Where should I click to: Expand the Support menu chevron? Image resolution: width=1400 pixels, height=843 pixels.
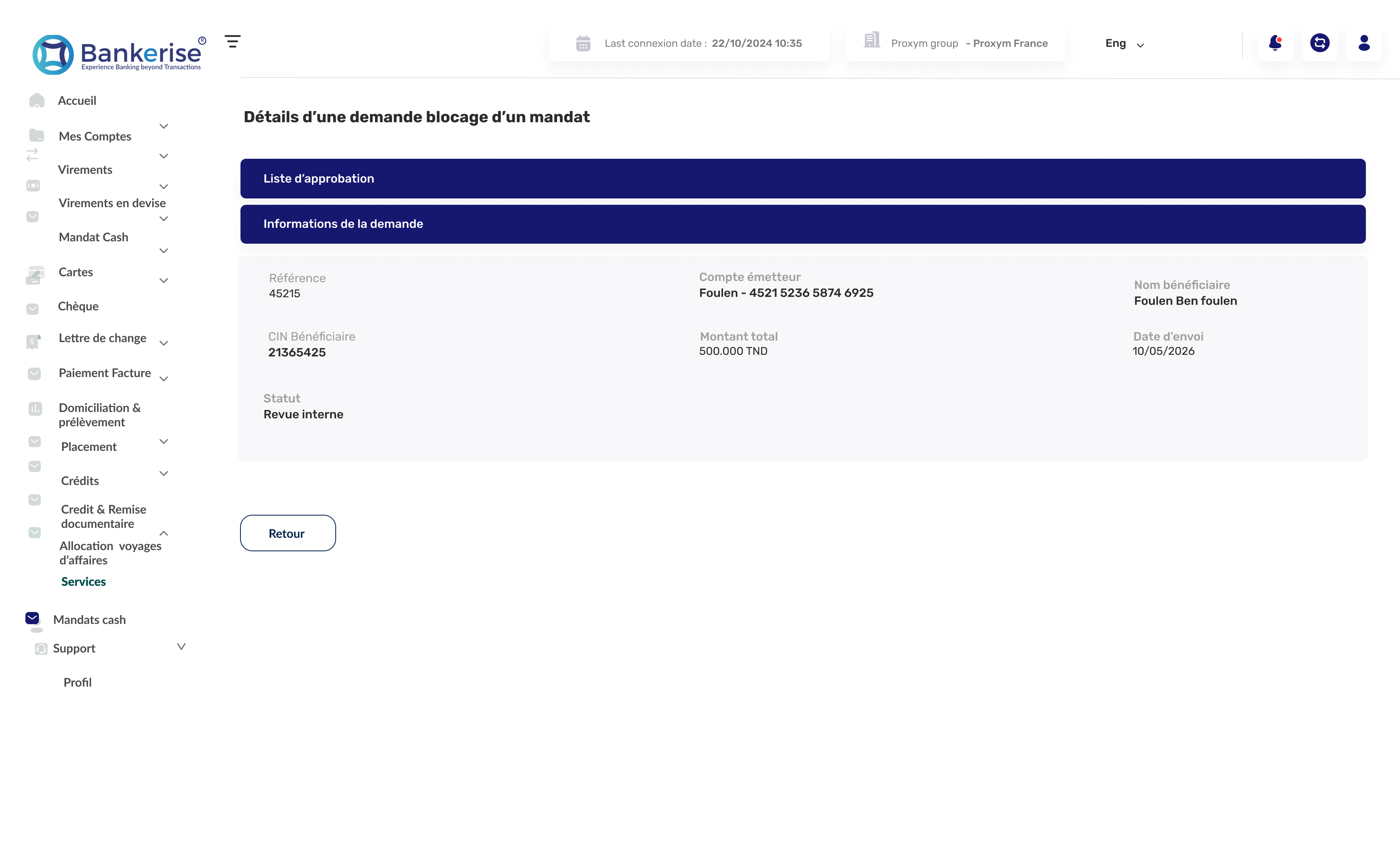click(181, 647)
